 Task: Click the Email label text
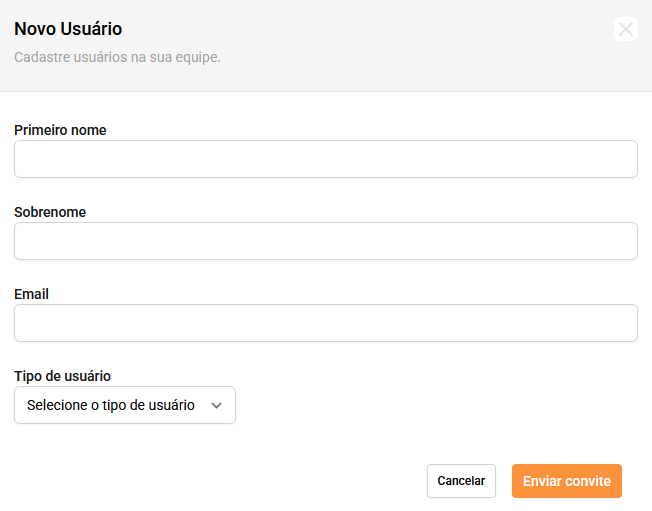31,294
